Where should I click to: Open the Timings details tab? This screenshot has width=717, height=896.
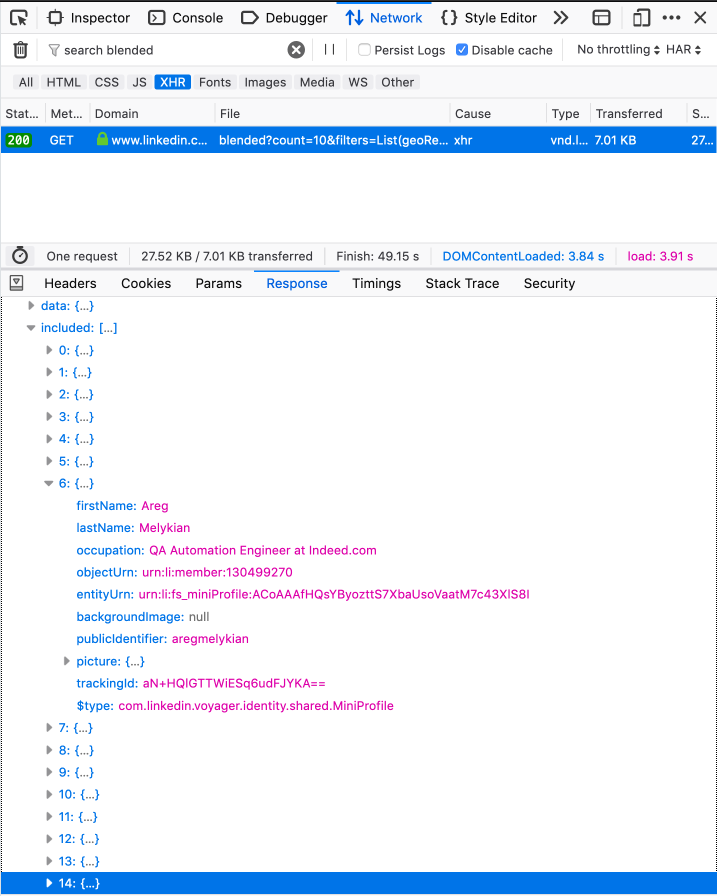376,283
